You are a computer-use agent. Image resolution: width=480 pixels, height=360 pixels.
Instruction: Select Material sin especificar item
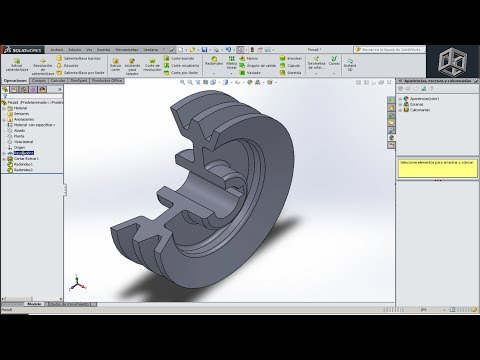tap(31, 125)
